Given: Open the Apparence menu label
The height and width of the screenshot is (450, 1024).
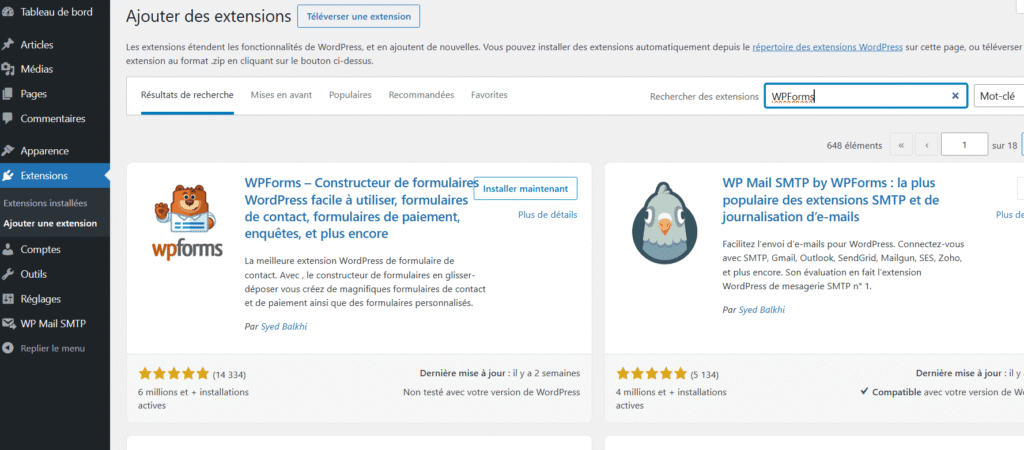Looking at the screenshot, I should (x=44, y=151).
